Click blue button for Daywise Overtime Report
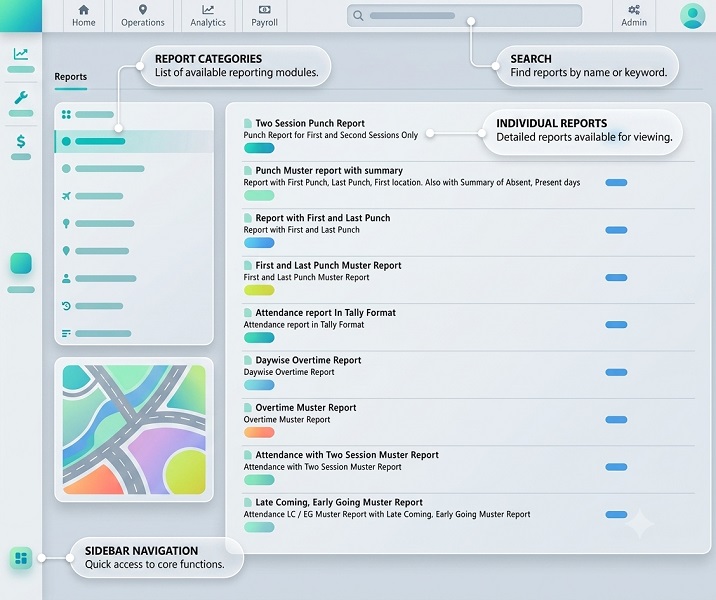The image size is (716, 600). click(x=616, y=372)
